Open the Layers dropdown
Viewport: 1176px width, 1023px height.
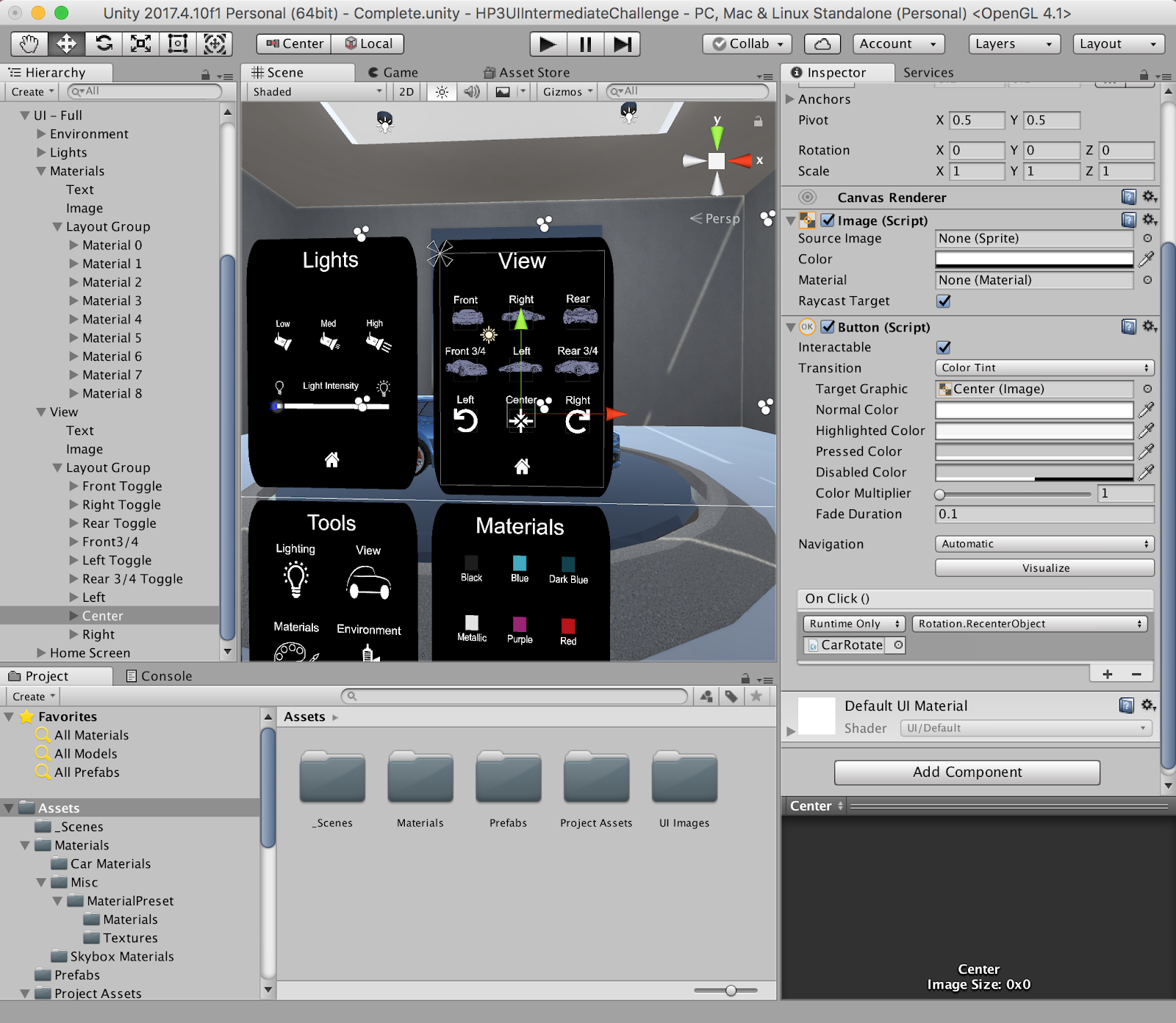point(1014,44)
